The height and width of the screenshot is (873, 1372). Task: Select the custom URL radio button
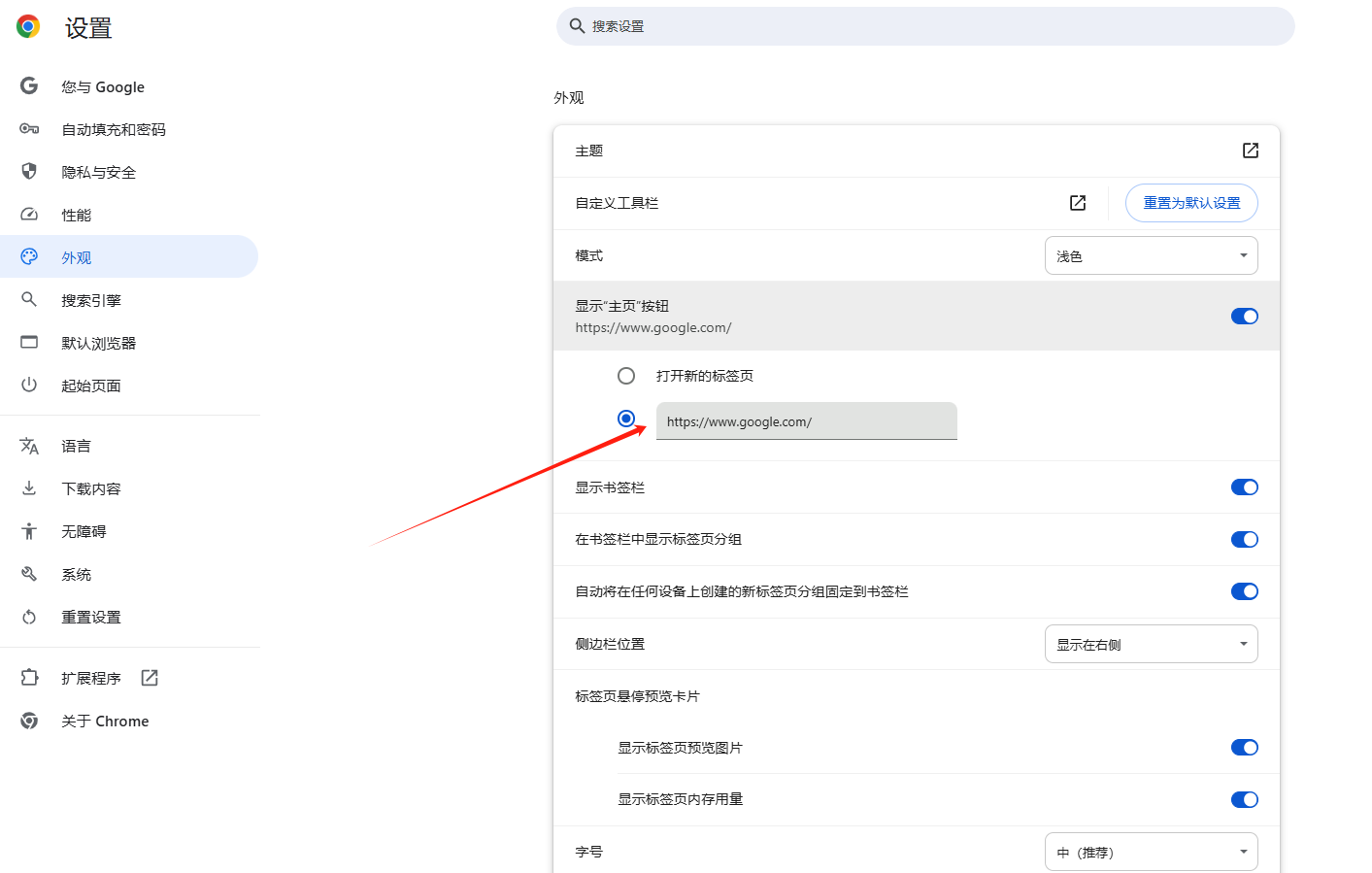(x=626, y=419)
